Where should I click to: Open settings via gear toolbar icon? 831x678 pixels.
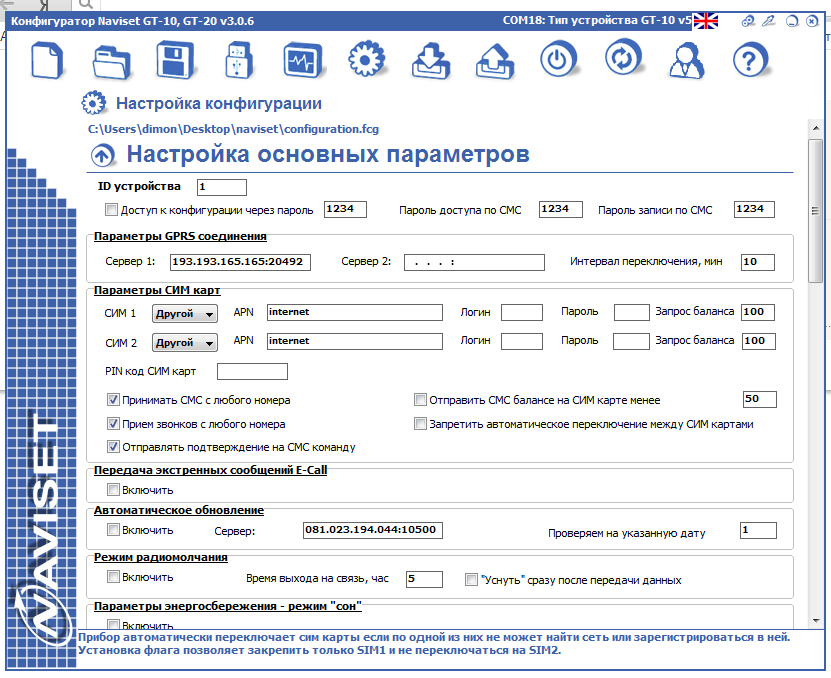[x=367, y=61]
